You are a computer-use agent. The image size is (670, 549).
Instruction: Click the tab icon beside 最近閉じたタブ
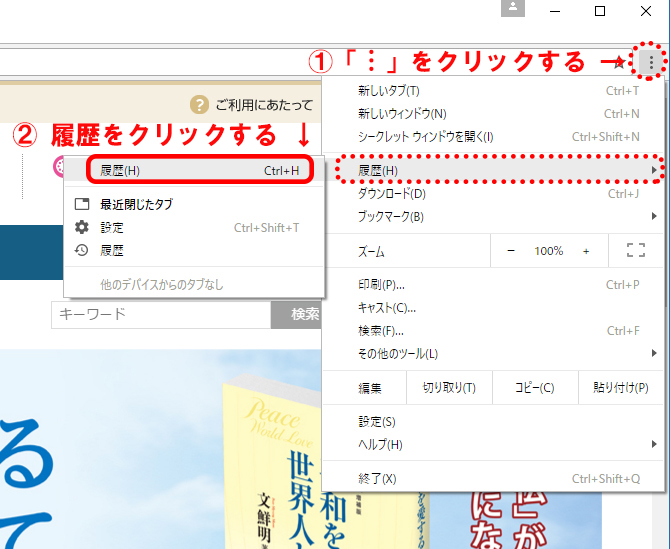82,204
